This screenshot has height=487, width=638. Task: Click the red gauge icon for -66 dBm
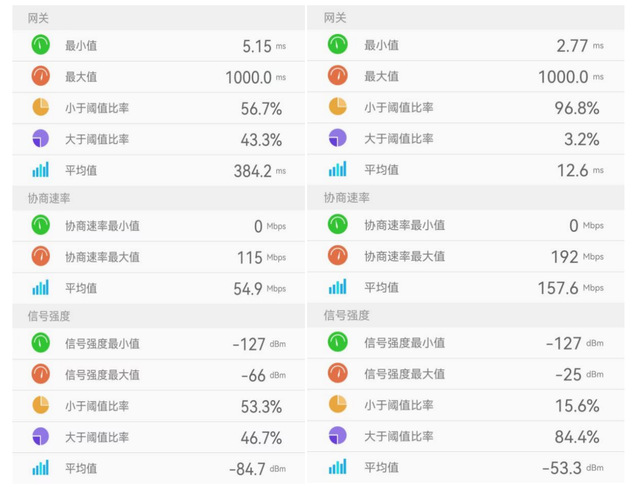point(40,374)
